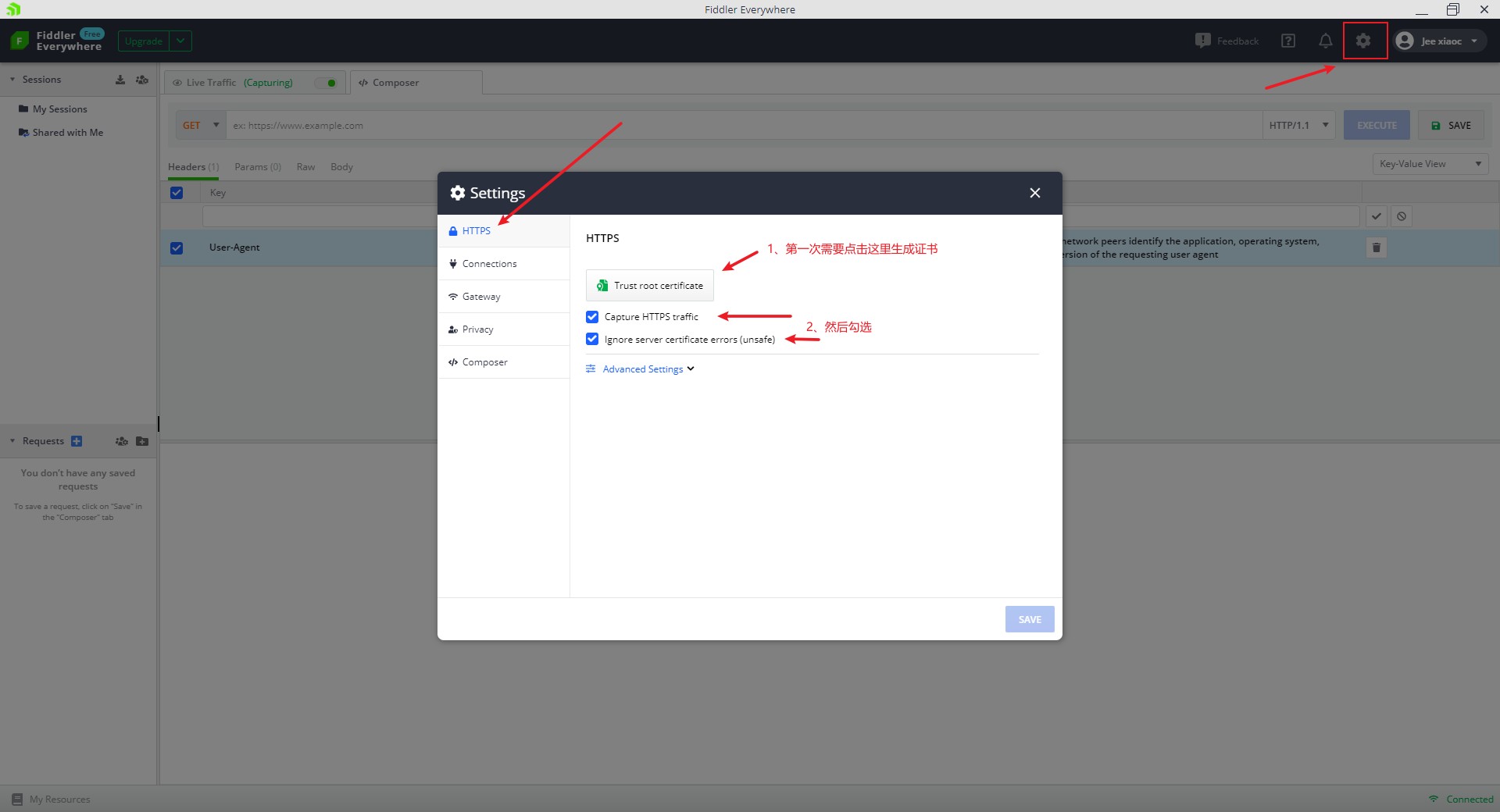Select My Sessions tree item
1500x812 pixels.
pos(59,109)
